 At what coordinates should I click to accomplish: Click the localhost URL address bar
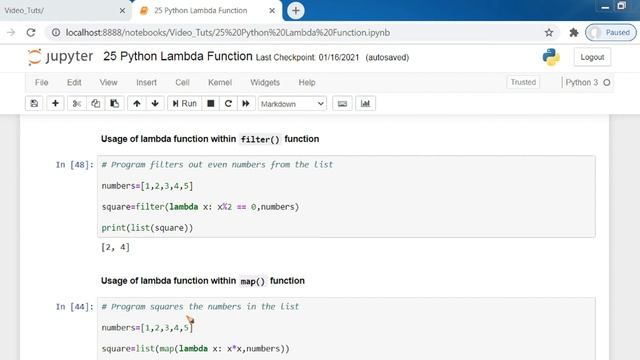[x=228, y=33]
